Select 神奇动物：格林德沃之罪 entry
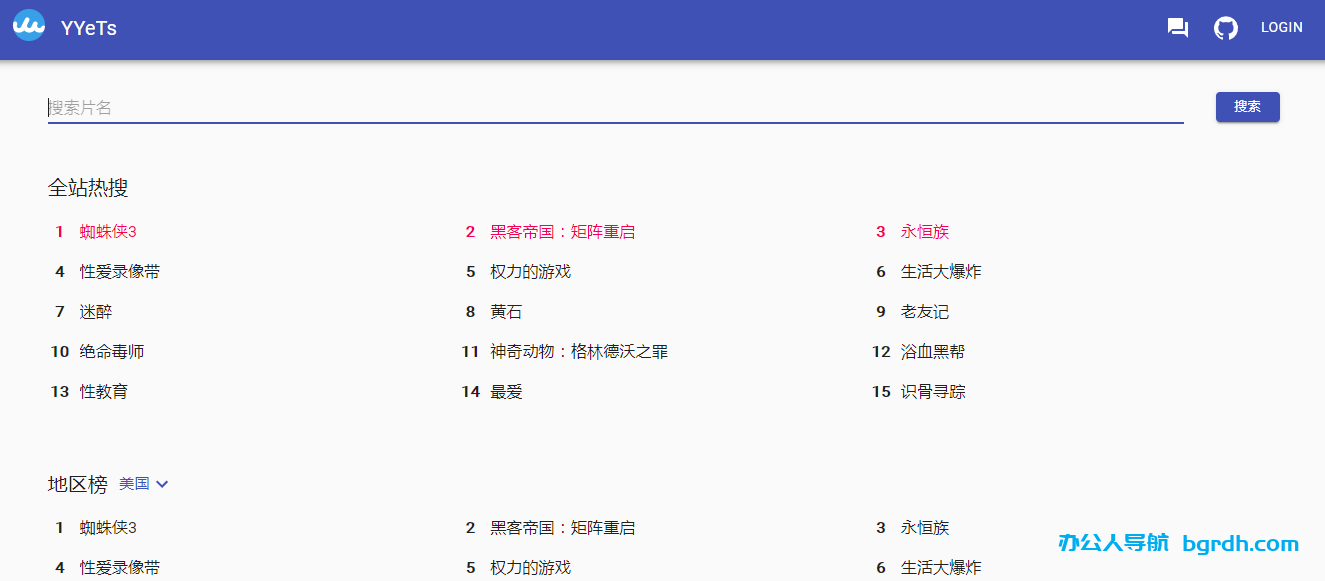The height and width of the screenshot is (581, 1325). [578, 352]
